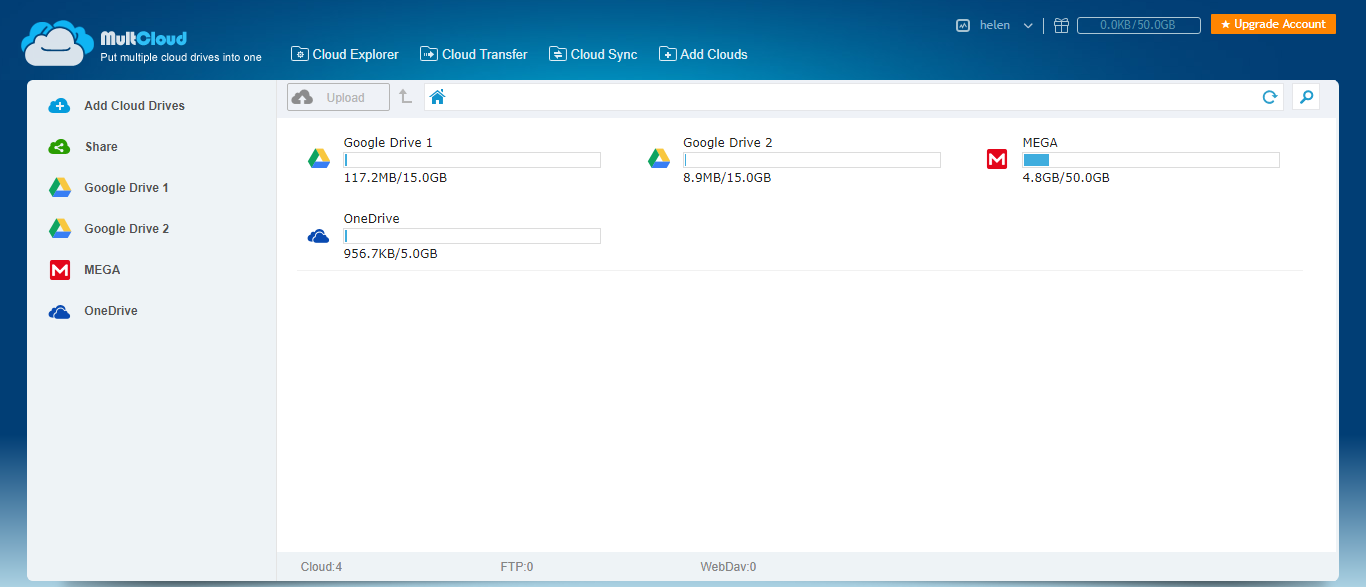Click OneDrive name in main panel
The width and height of the screenshot is (1366, 587).
click(x=372, y=219)
